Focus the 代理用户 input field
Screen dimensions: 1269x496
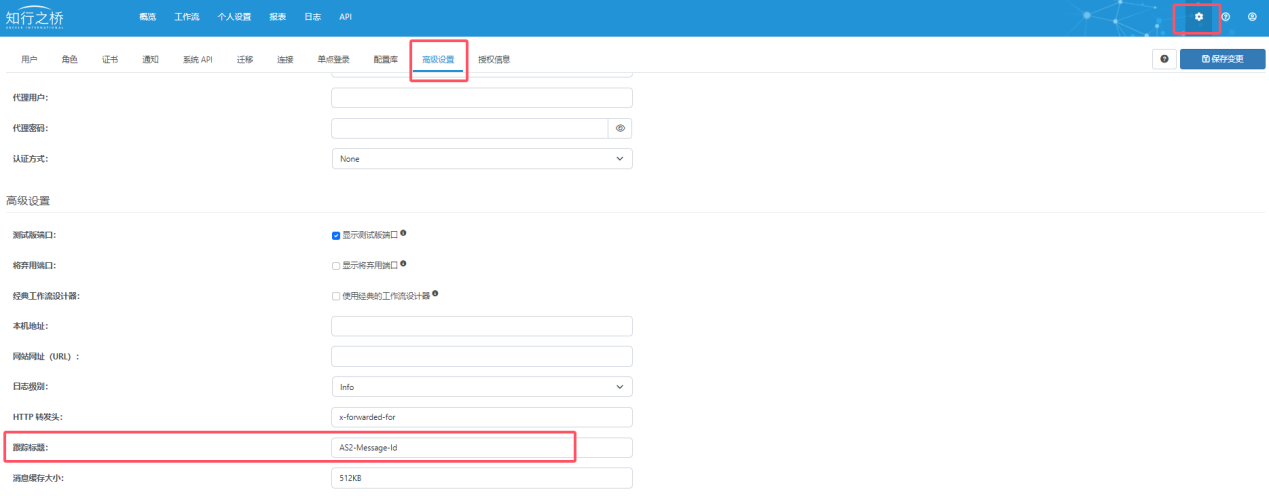click(x=481, y=98)
